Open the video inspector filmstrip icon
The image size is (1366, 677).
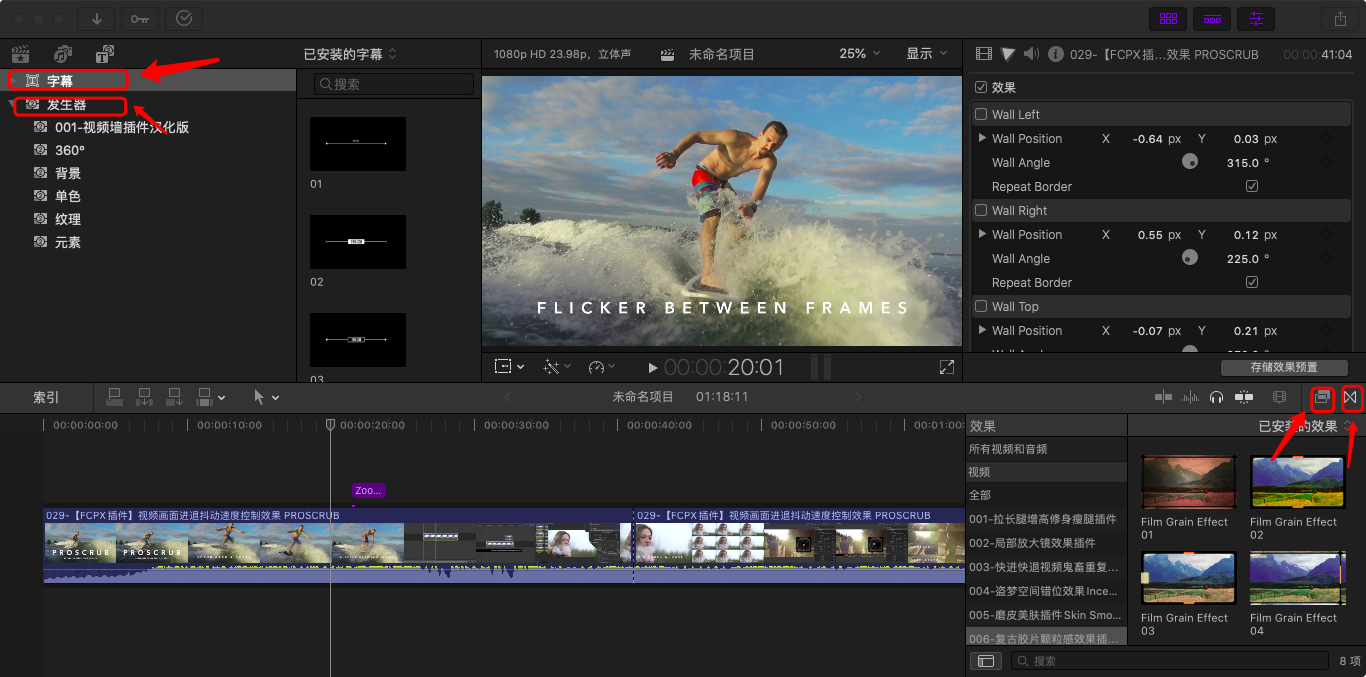984,54
